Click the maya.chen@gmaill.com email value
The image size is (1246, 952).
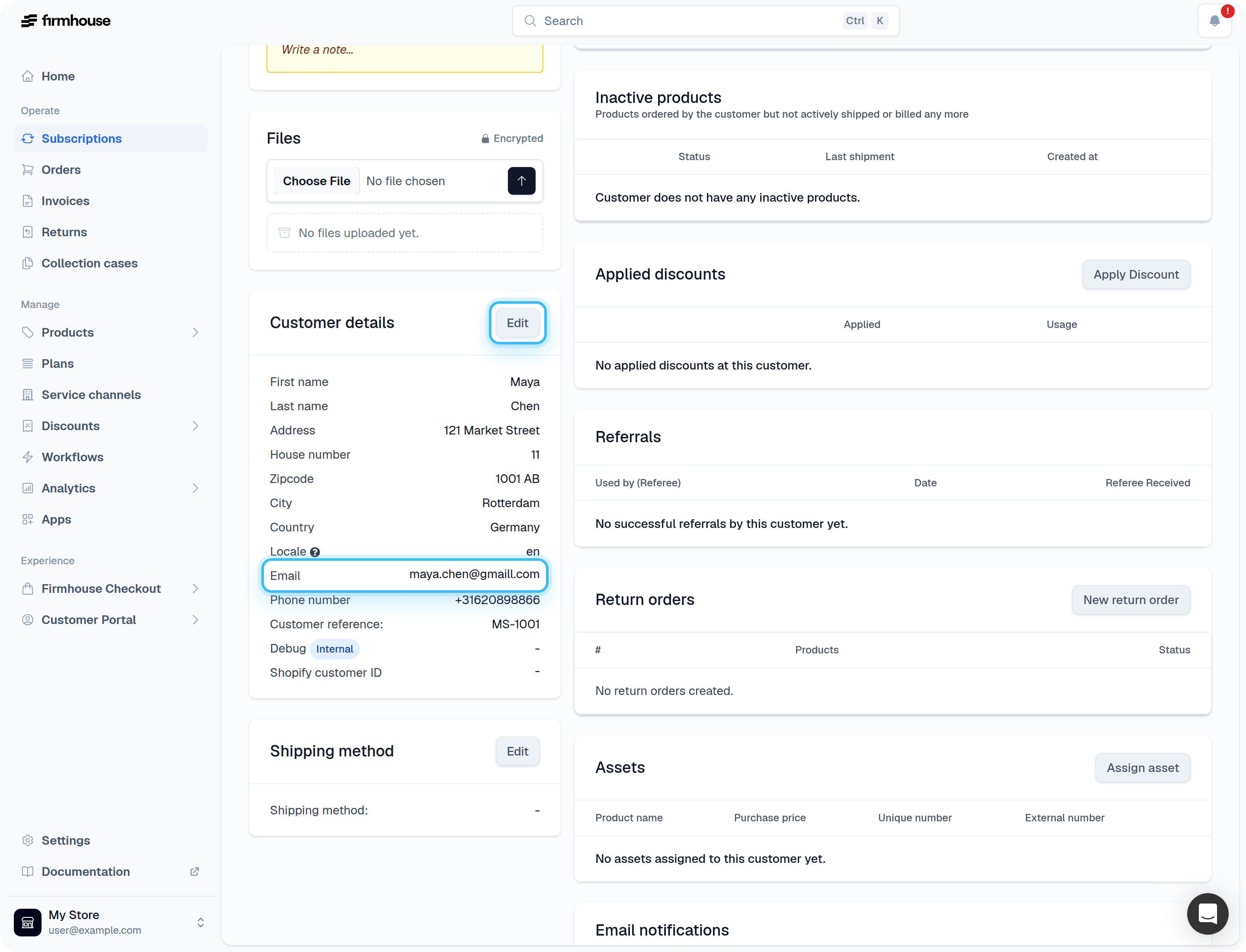474,574
